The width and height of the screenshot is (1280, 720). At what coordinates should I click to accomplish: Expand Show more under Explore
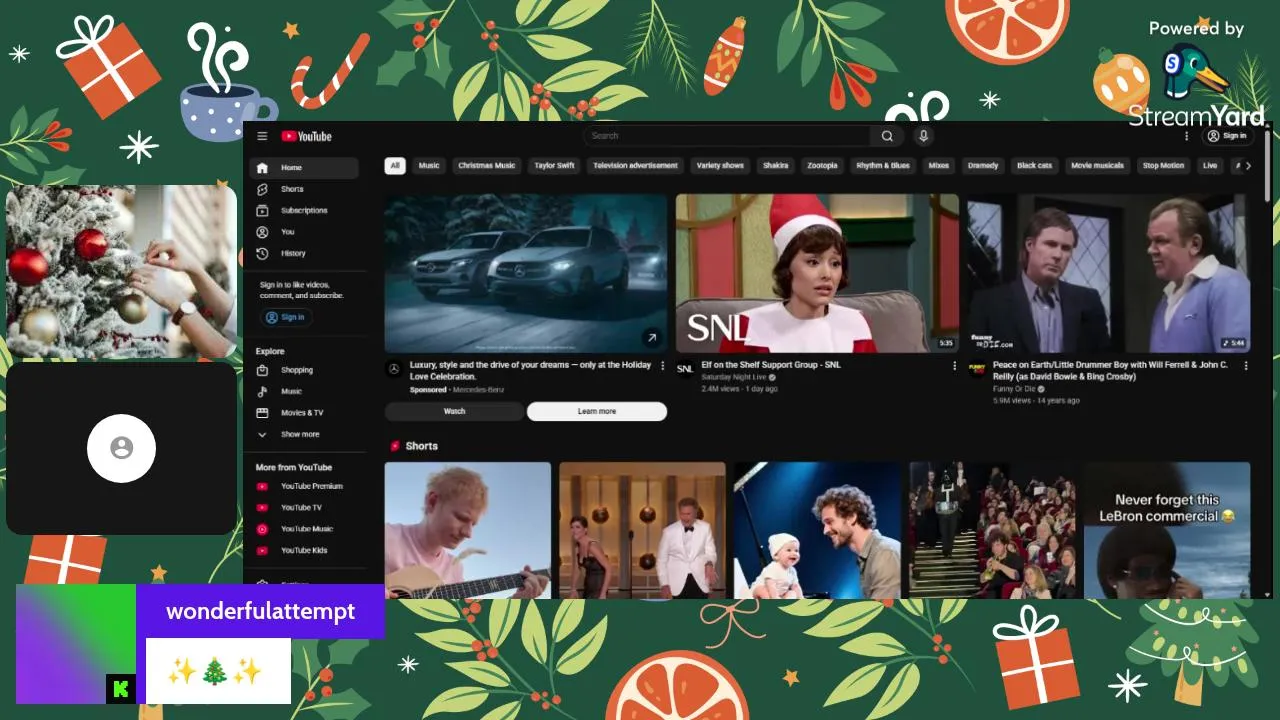click(304, 434)
